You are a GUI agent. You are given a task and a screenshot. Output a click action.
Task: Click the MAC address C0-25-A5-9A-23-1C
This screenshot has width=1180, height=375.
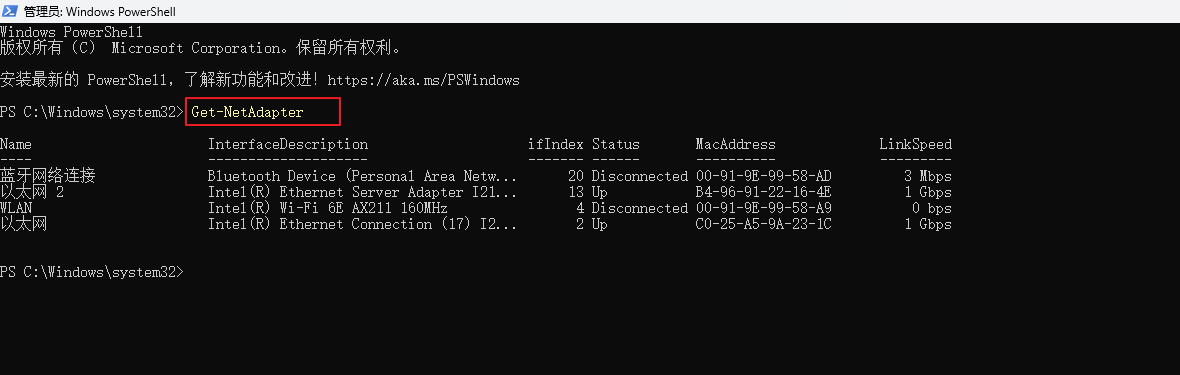(764, 224)
